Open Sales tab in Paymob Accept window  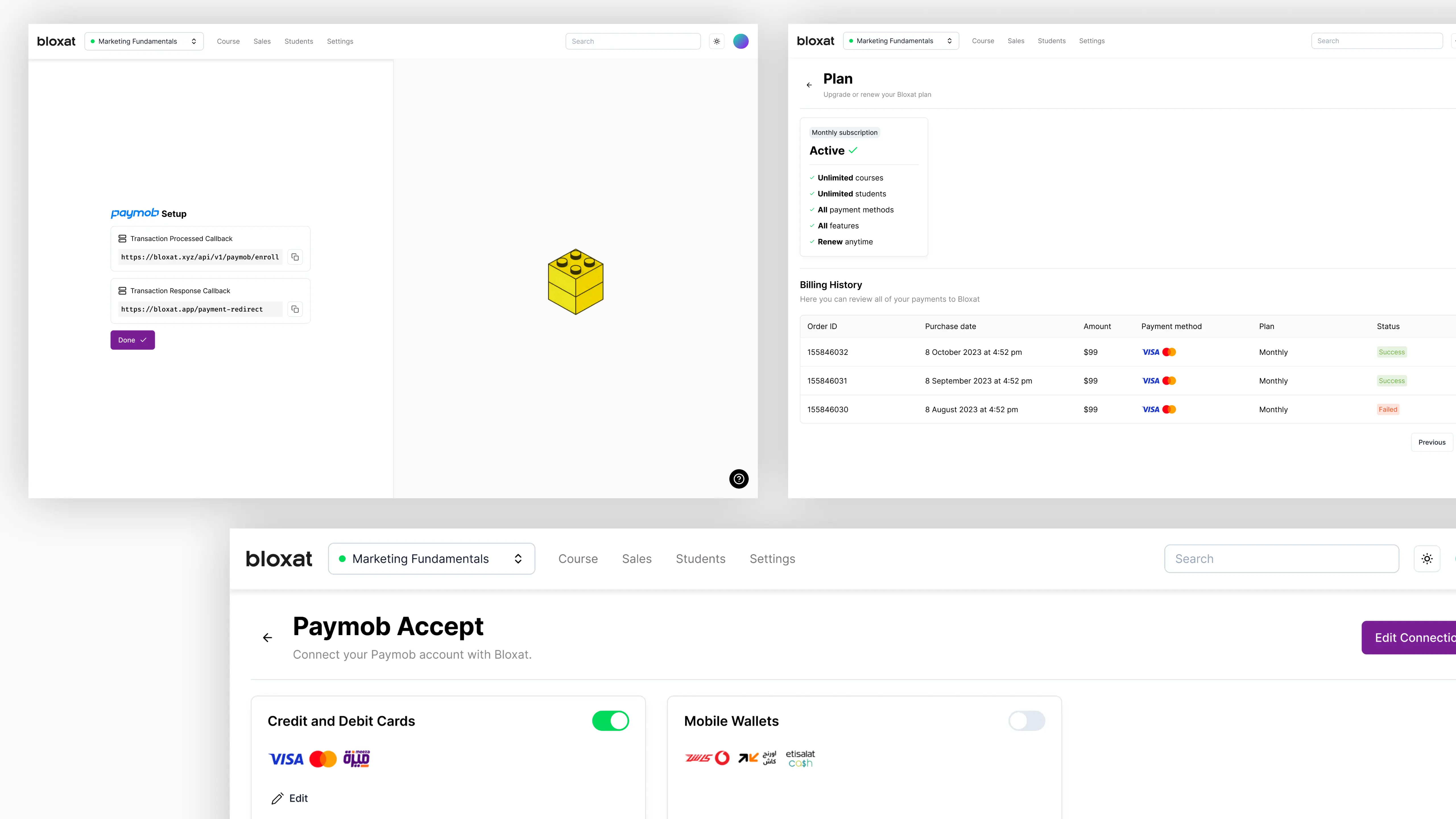[x=636, y=559]
